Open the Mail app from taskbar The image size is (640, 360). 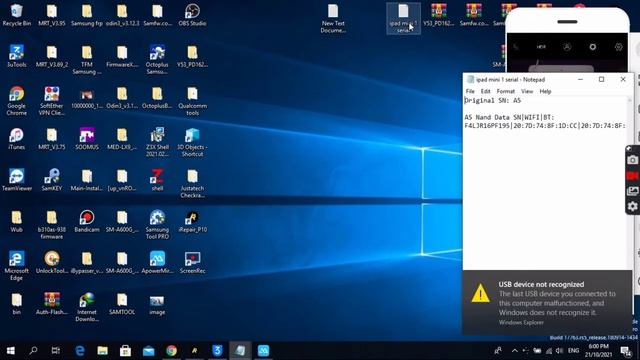pos(149,351)
